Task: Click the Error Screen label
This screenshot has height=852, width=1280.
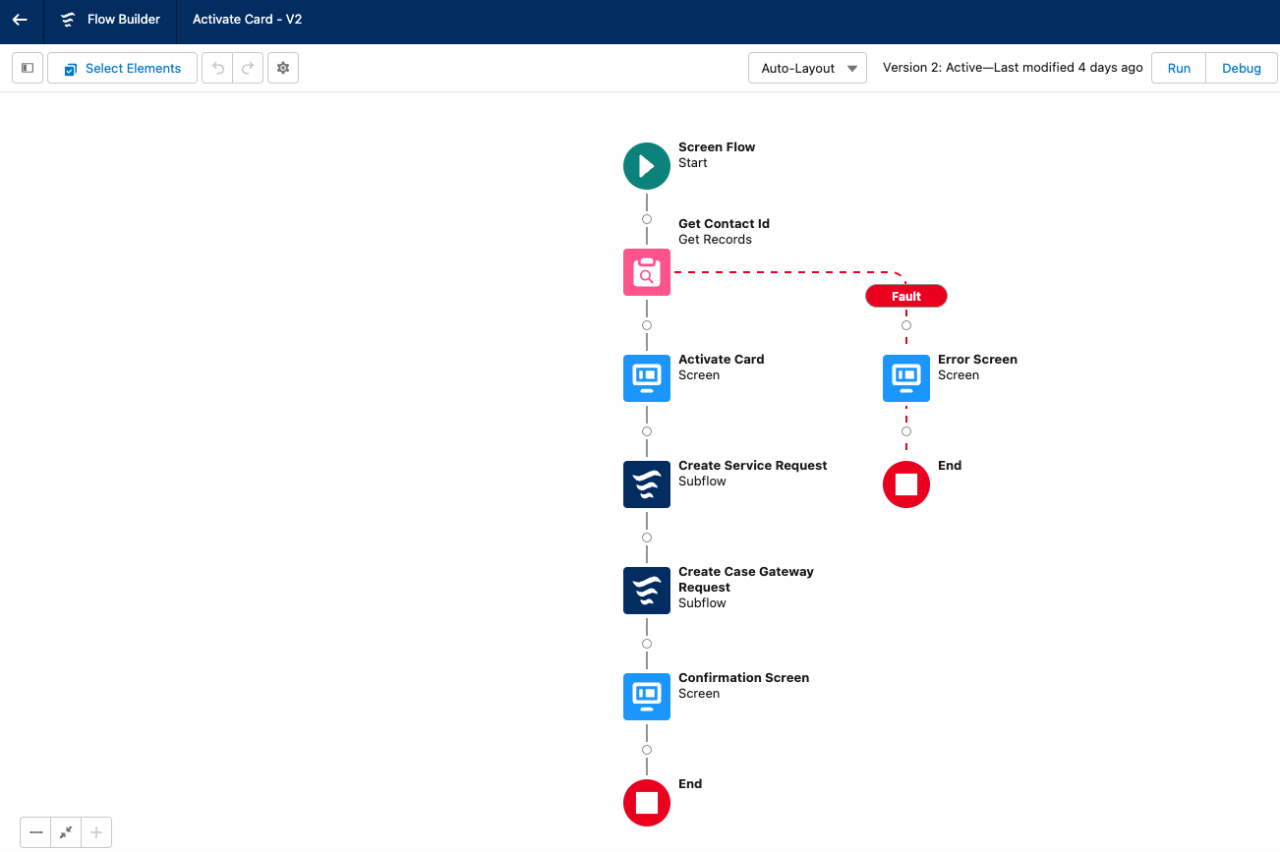Action: coord(978,360)
